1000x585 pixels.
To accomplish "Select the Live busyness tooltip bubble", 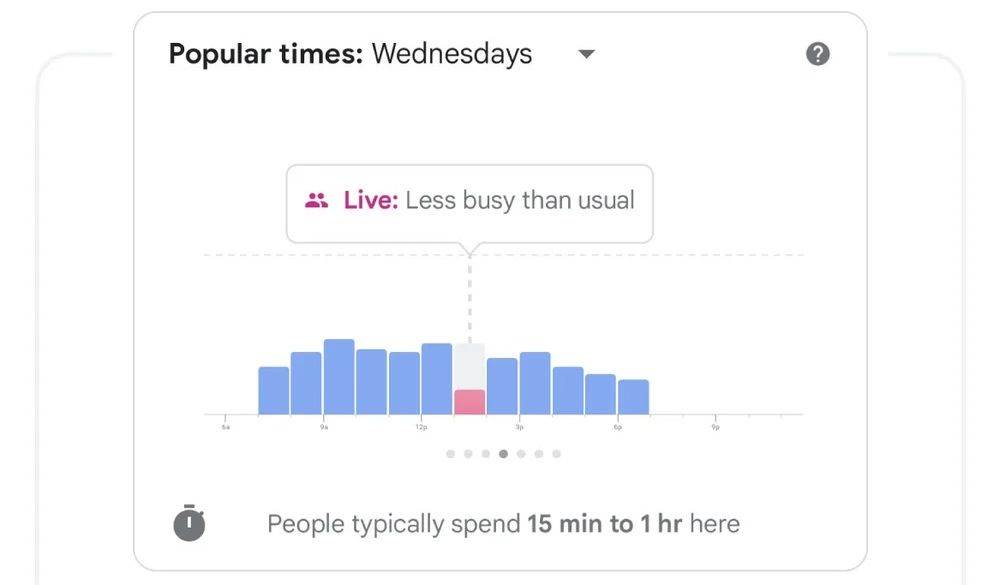I will click(470, 203).
